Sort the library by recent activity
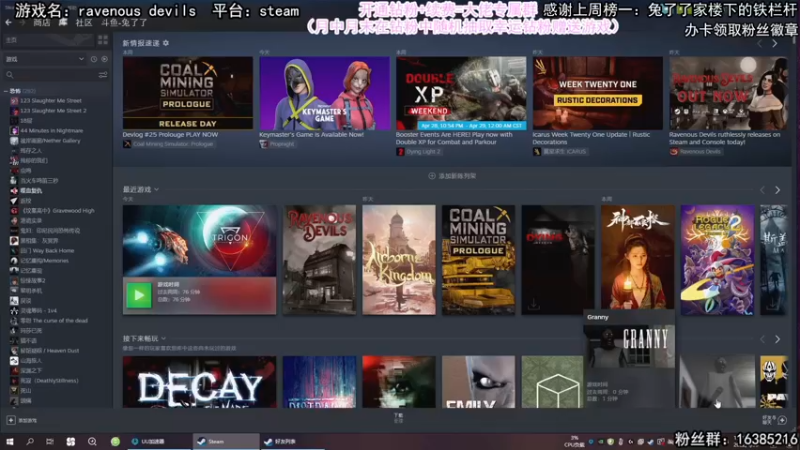The width and height of the screenshot is (800, 450). pyautogui.click(x=94, y=59)
